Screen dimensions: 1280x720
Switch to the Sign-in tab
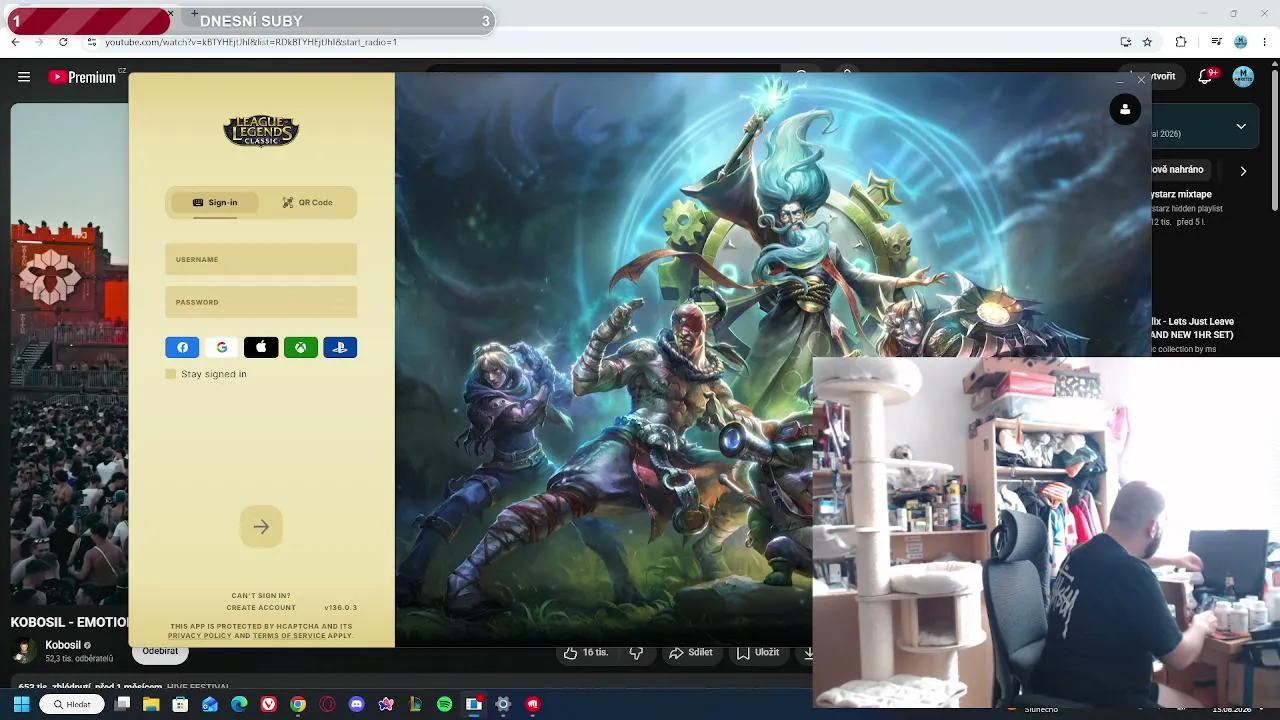(x=215, y=203)
